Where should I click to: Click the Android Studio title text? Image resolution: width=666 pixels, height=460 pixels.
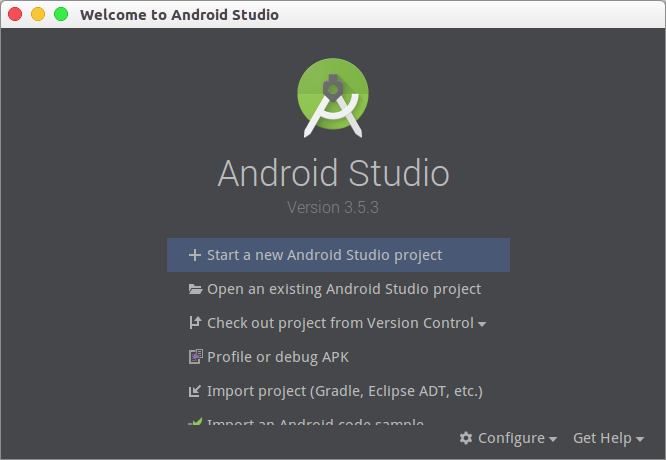click(x=333, y=173)
